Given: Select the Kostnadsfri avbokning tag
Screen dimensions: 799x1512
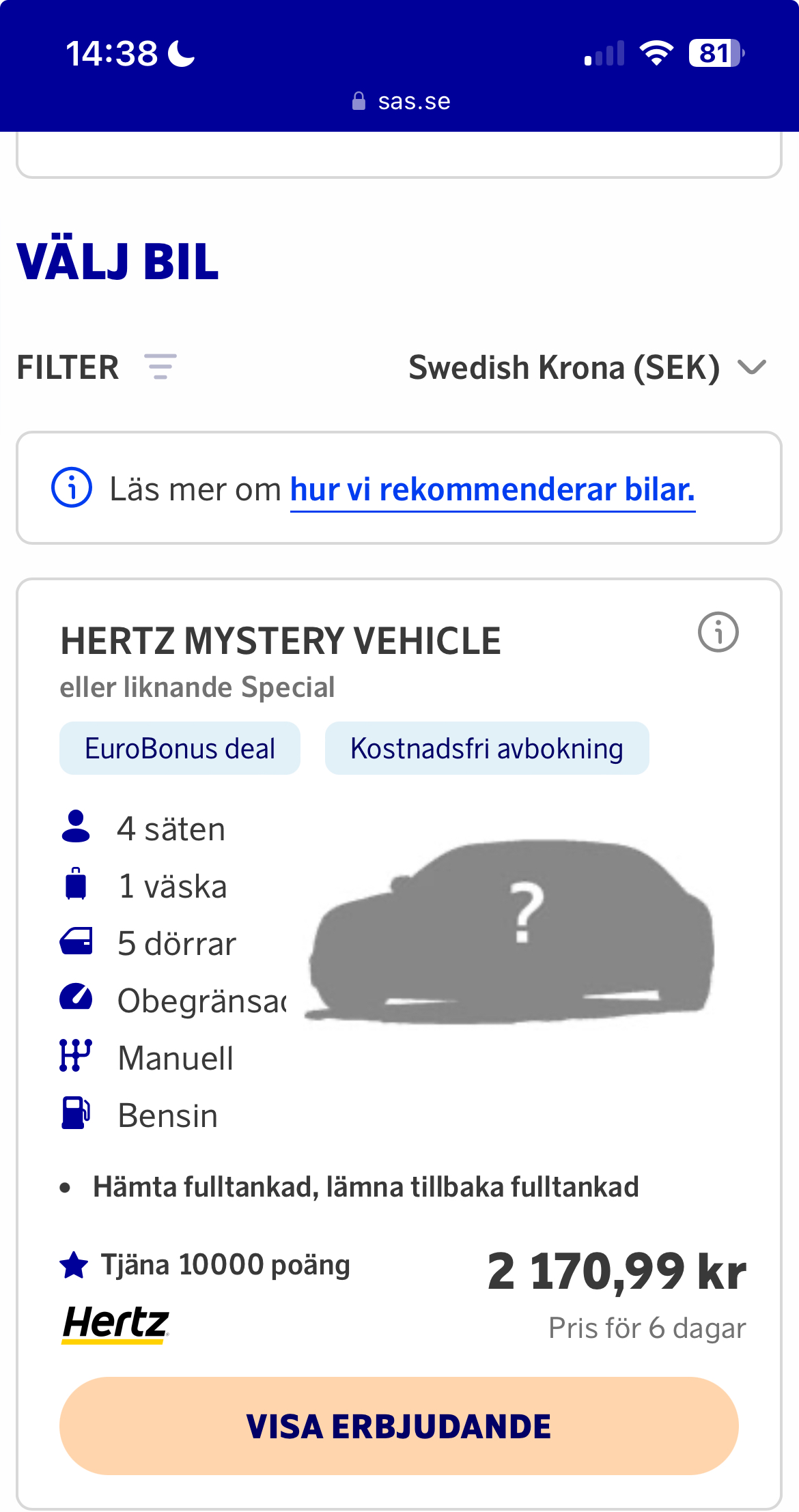Looking at the screenshot, I should click(486, 749).
